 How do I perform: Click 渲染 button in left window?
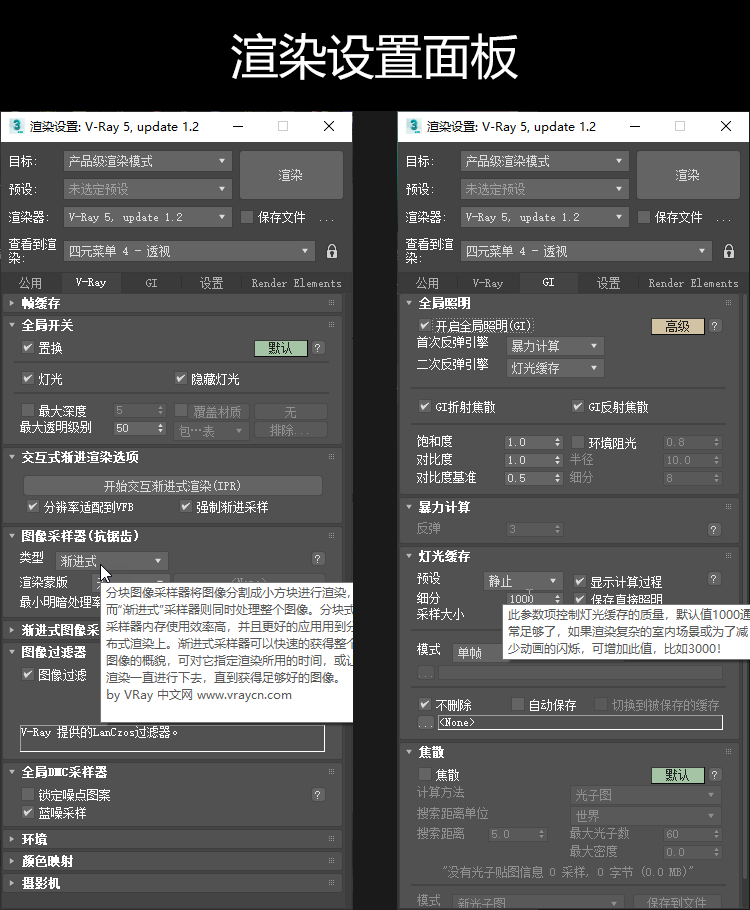(x=291, y=175)
